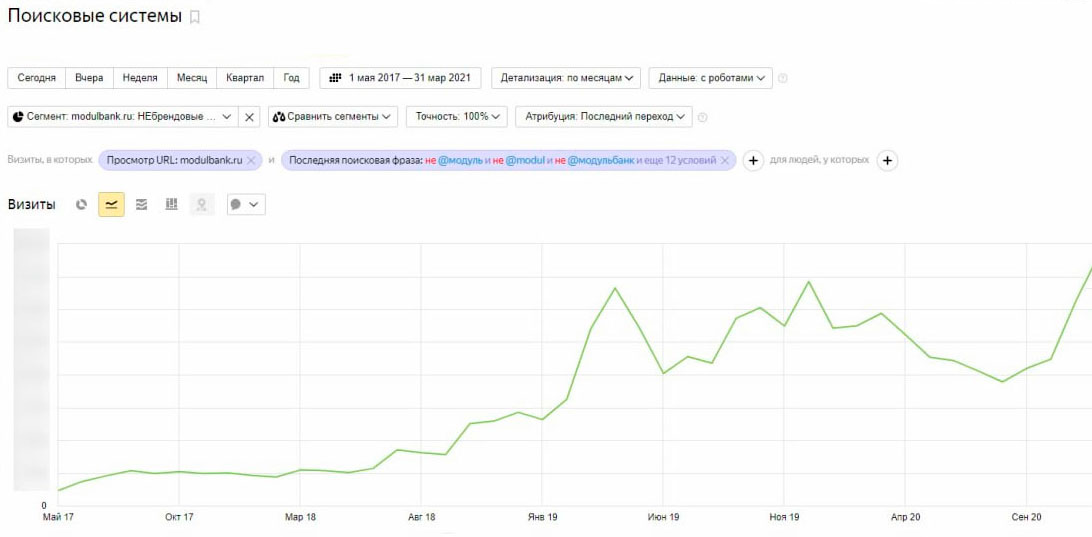Screen dimensions: 1092x537
Task: Click the map chart view icon
Action: click(201, 204)
